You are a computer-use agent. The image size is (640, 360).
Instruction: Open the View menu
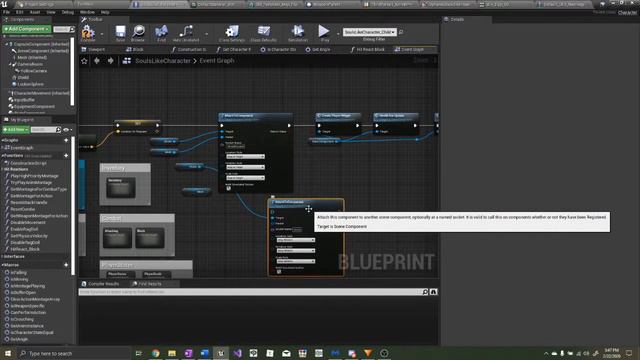51,12
